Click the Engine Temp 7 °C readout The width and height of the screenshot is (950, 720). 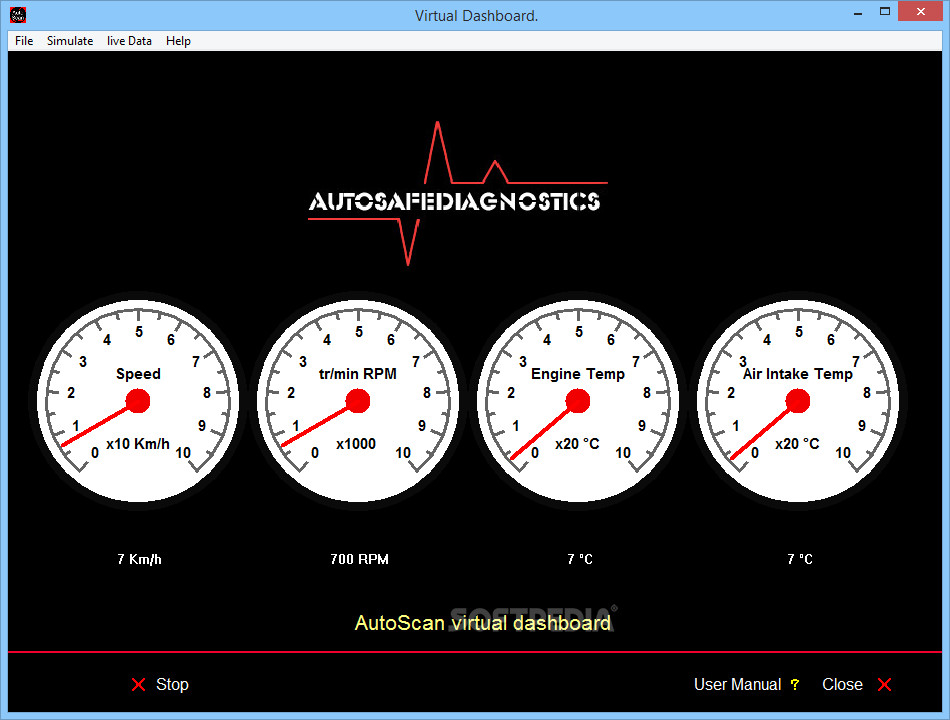(x=579, y=559)
